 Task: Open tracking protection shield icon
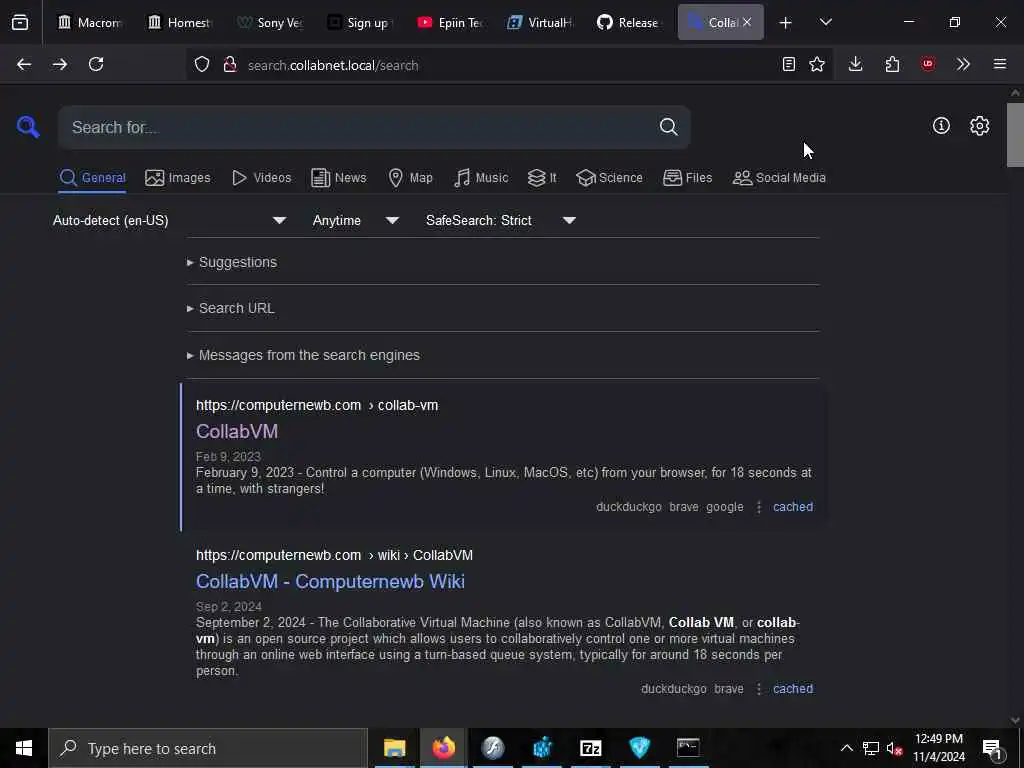[x=202, y=65]
